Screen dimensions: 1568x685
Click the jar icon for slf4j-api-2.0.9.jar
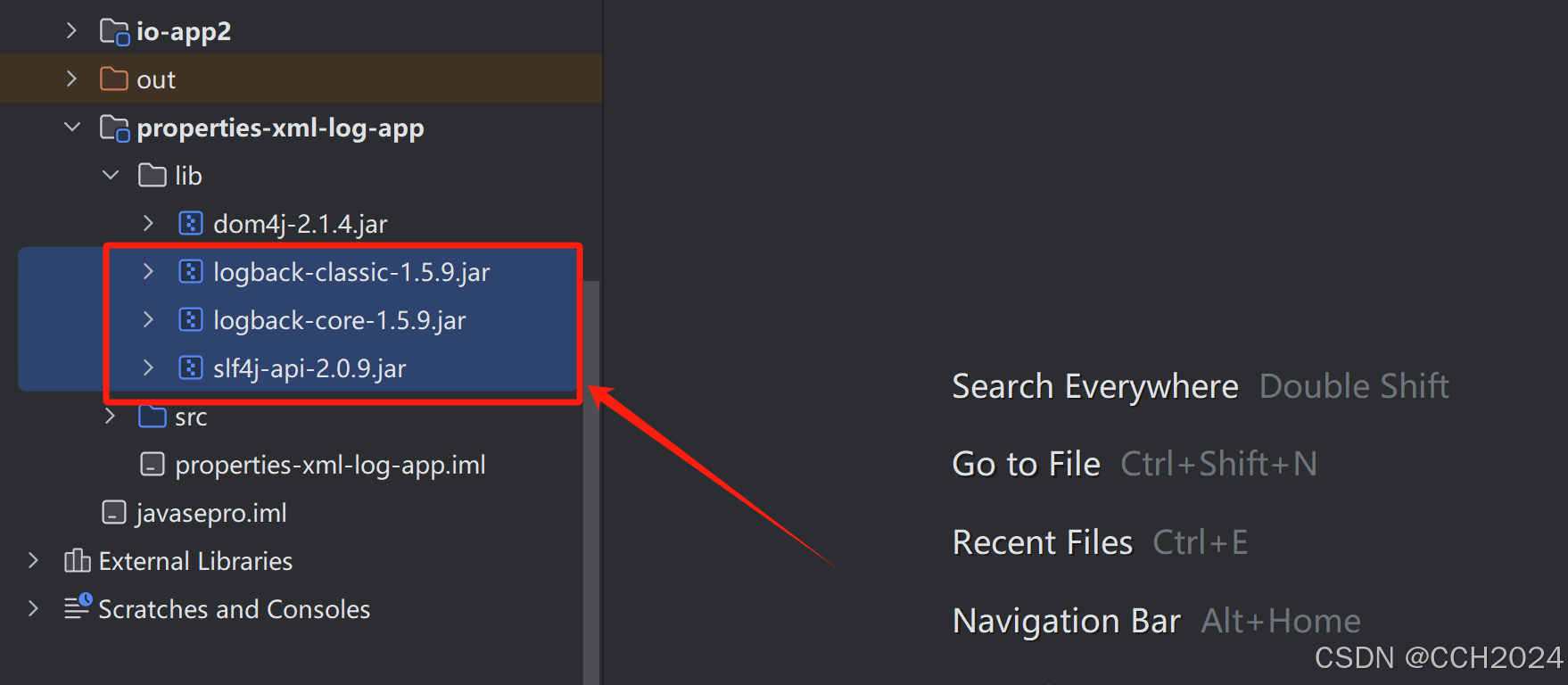(x=191, y=367)
